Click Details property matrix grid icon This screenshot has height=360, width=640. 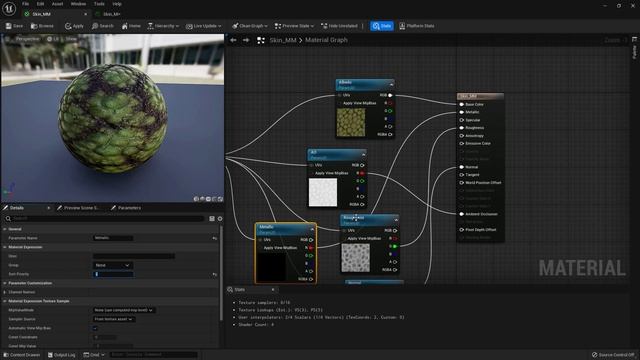click(212, 218)
